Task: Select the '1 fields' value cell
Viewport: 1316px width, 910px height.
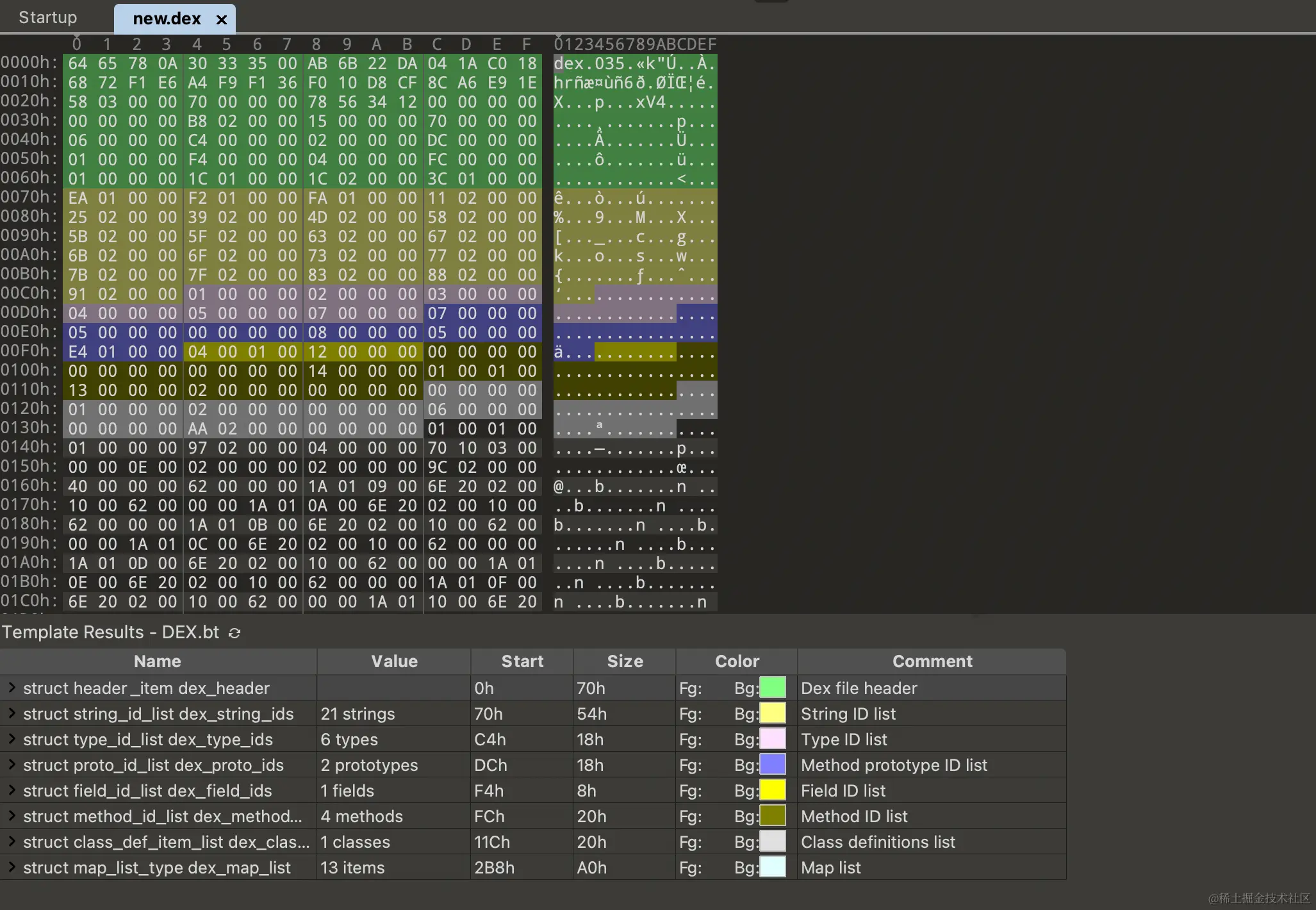Action: [394, 790]
